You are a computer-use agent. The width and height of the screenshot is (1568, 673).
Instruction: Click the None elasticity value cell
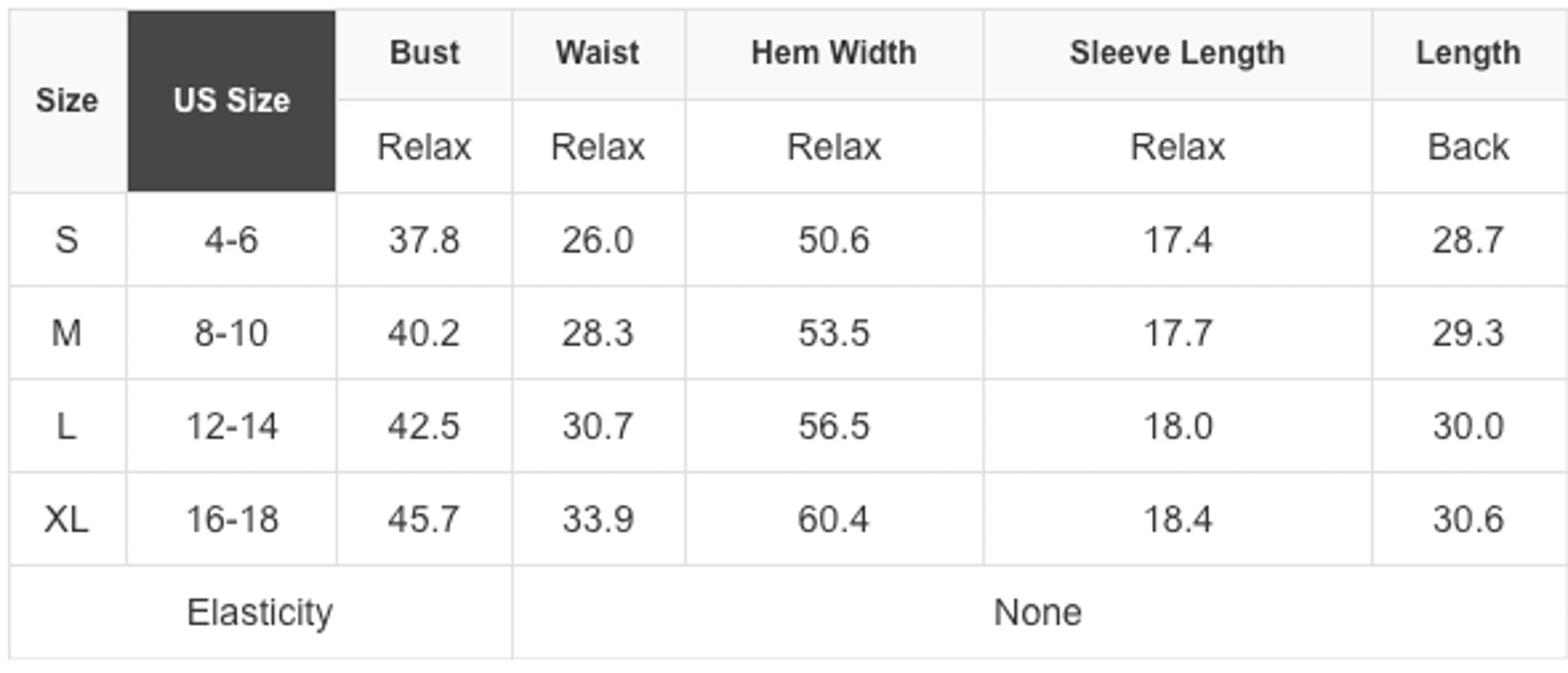(1037, 613)
